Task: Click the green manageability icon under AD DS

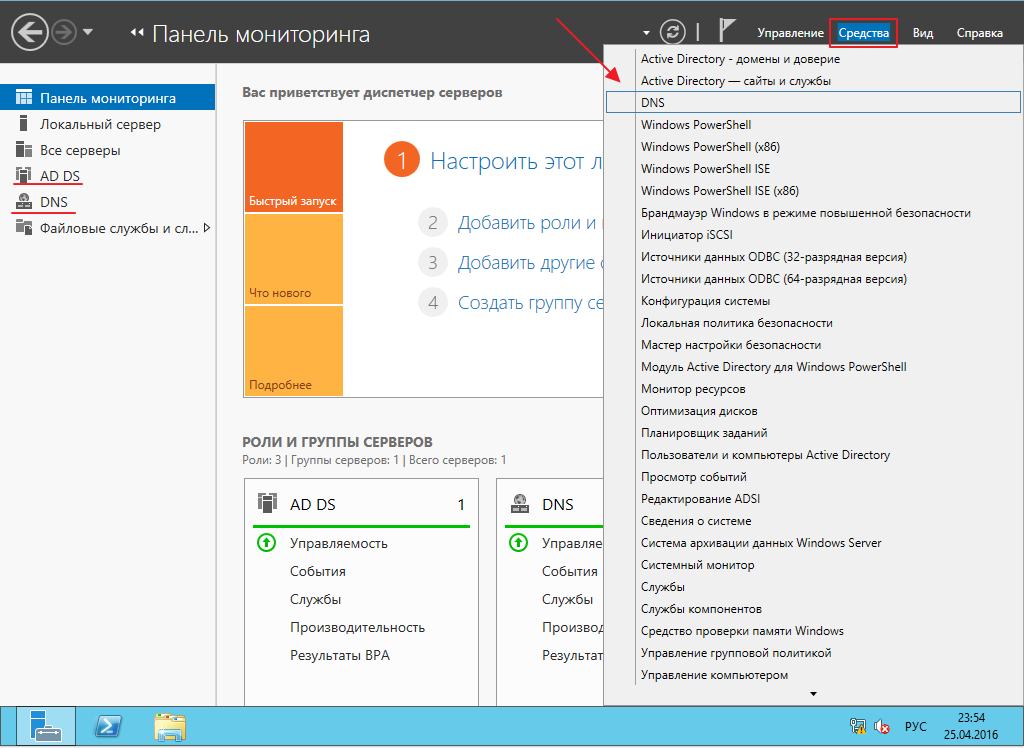Action: (266, 543)
